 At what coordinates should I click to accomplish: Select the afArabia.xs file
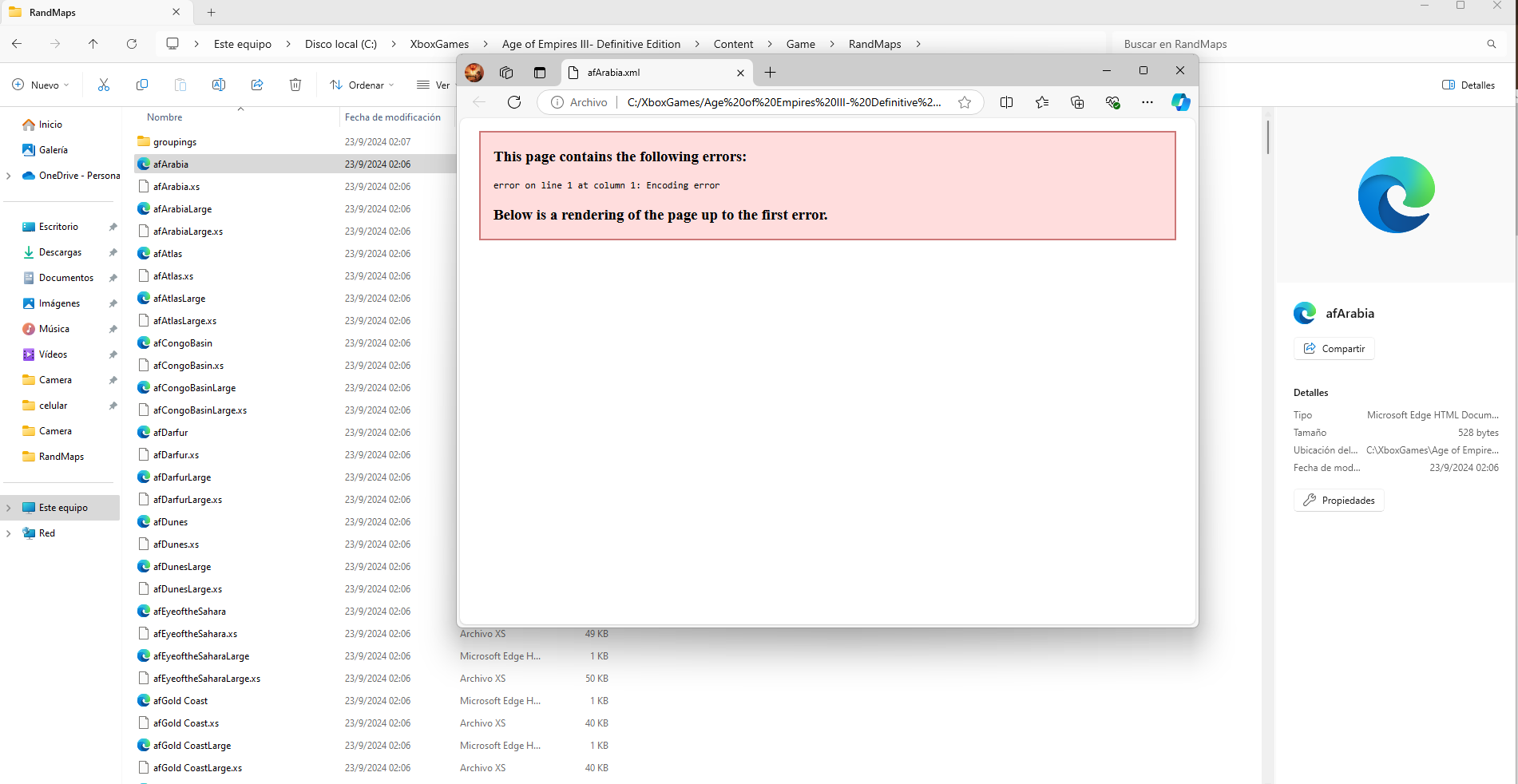[176, 187]
